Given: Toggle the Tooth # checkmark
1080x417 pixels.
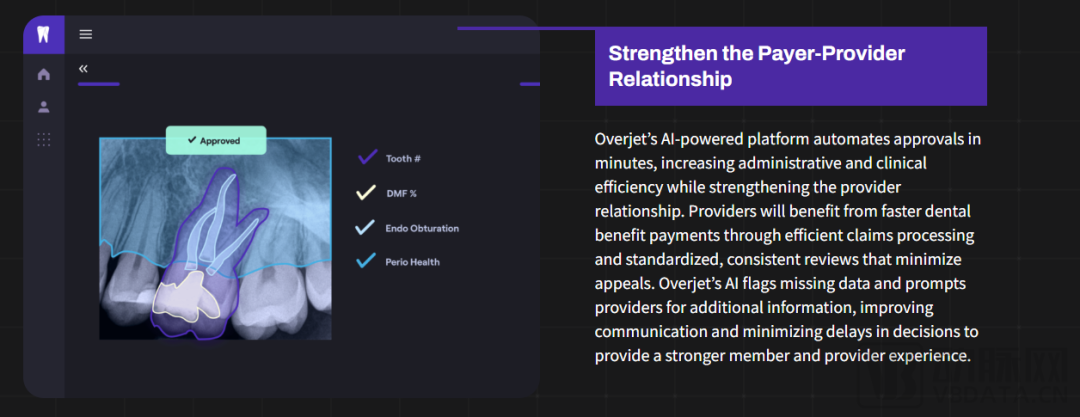Looking at the screenshot, I should pos(367,158).
